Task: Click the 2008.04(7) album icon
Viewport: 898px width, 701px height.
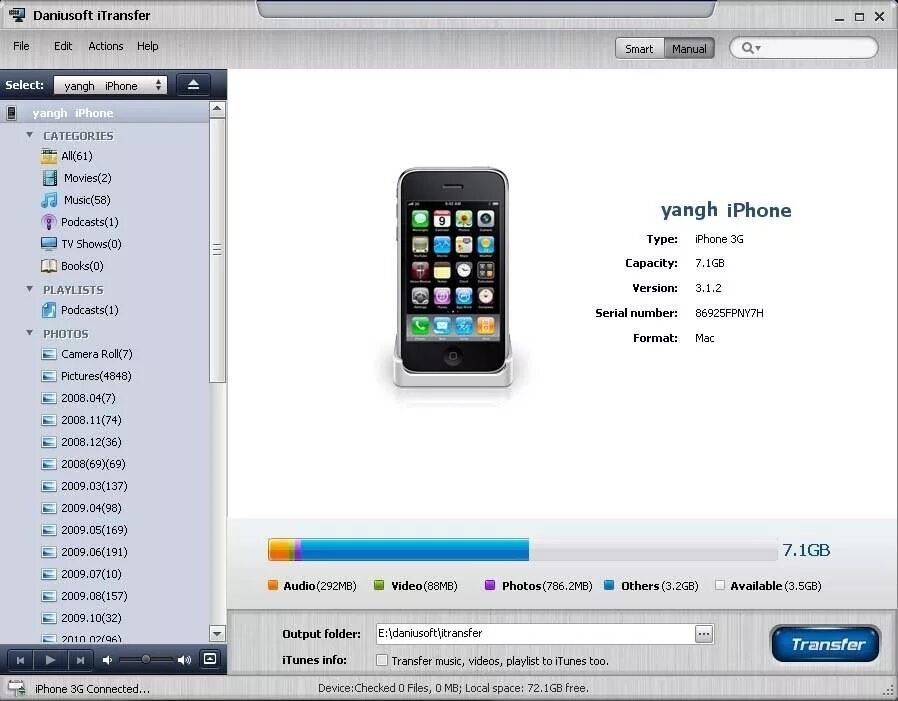Action: [x=49, y=398]
